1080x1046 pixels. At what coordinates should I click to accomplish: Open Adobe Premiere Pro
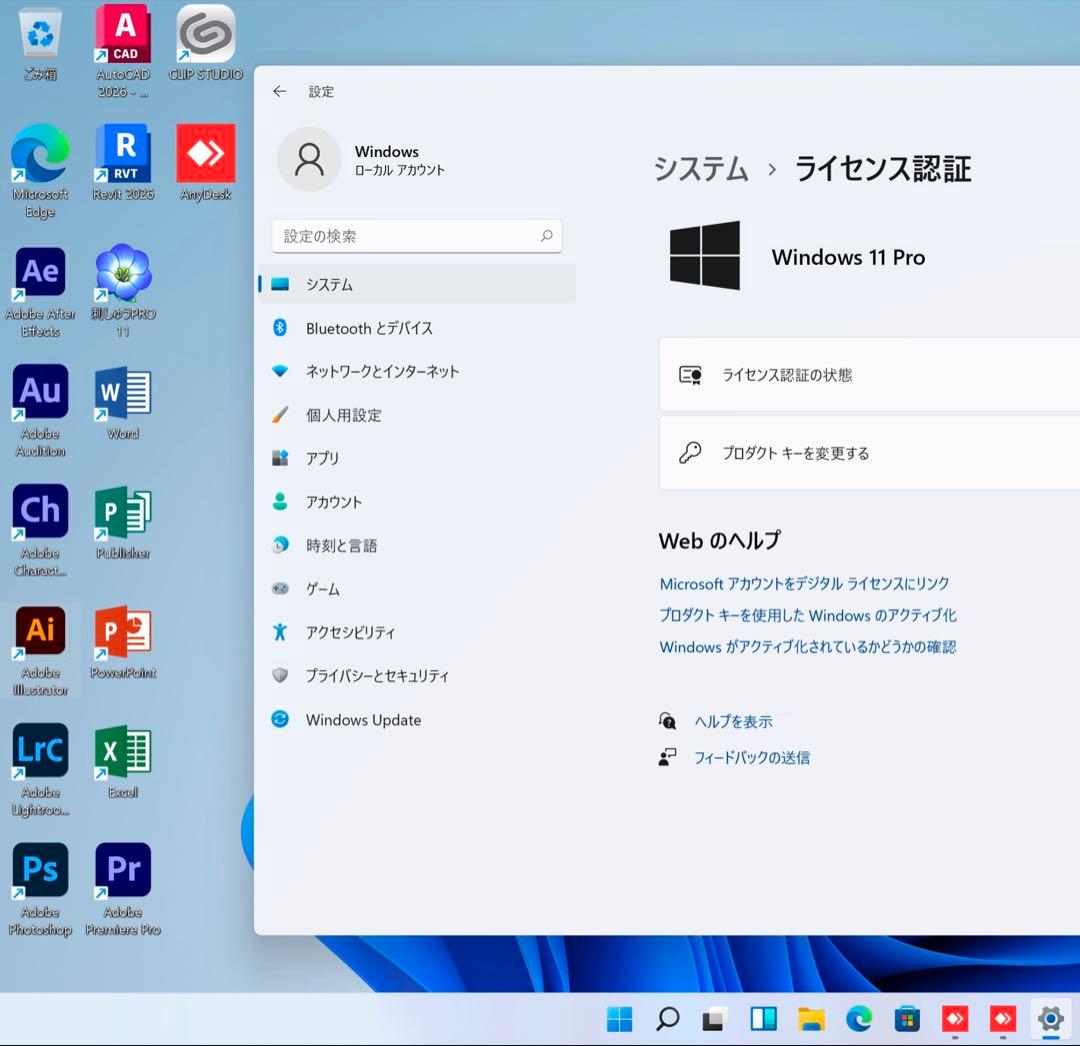click(x=122, y=870)
